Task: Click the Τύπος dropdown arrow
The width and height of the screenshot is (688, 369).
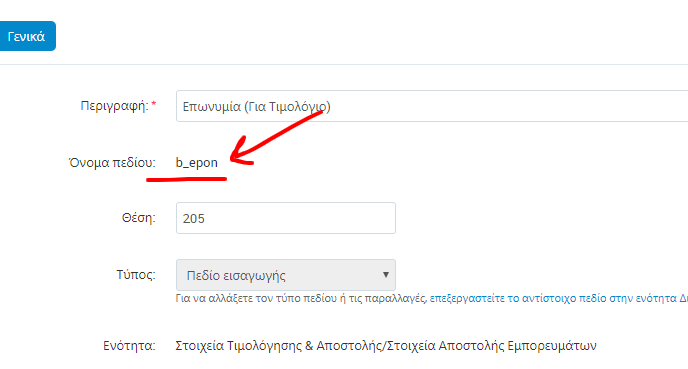Action: [x=386, y=275]
